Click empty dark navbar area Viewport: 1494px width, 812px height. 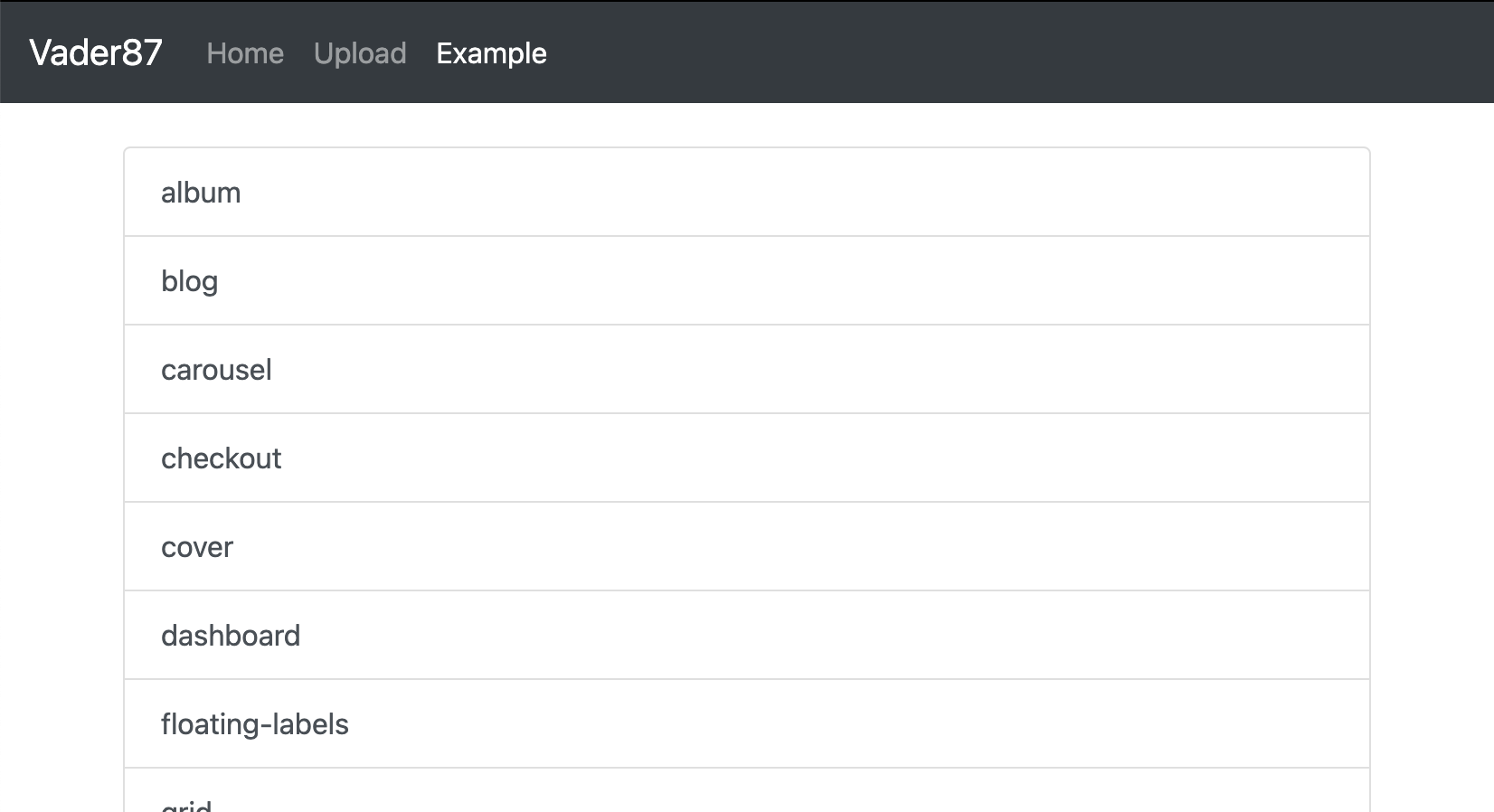pos(995,52)
